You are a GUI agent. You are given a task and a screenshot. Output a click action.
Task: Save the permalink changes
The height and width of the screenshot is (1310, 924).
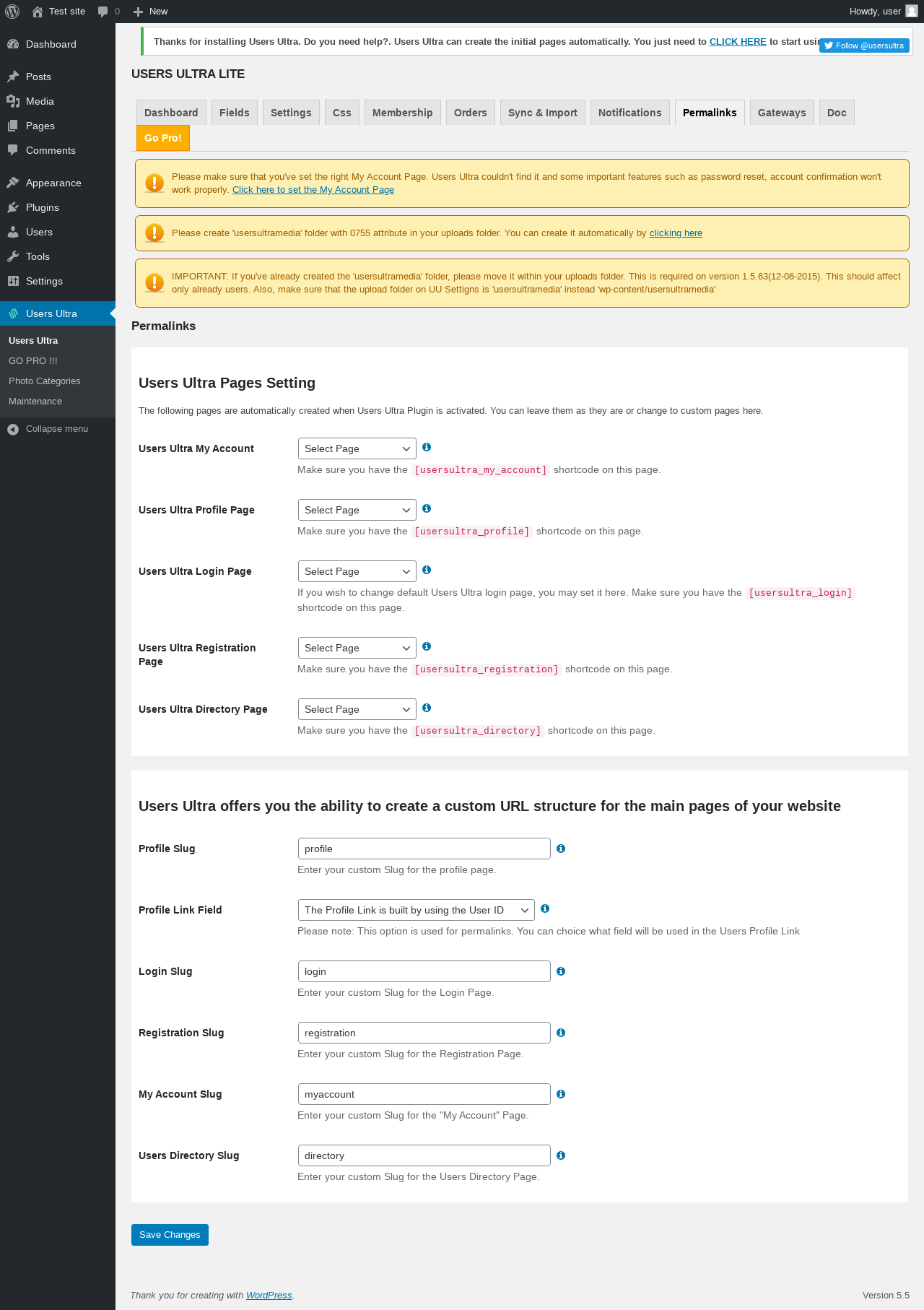(x=170, y=1235)
